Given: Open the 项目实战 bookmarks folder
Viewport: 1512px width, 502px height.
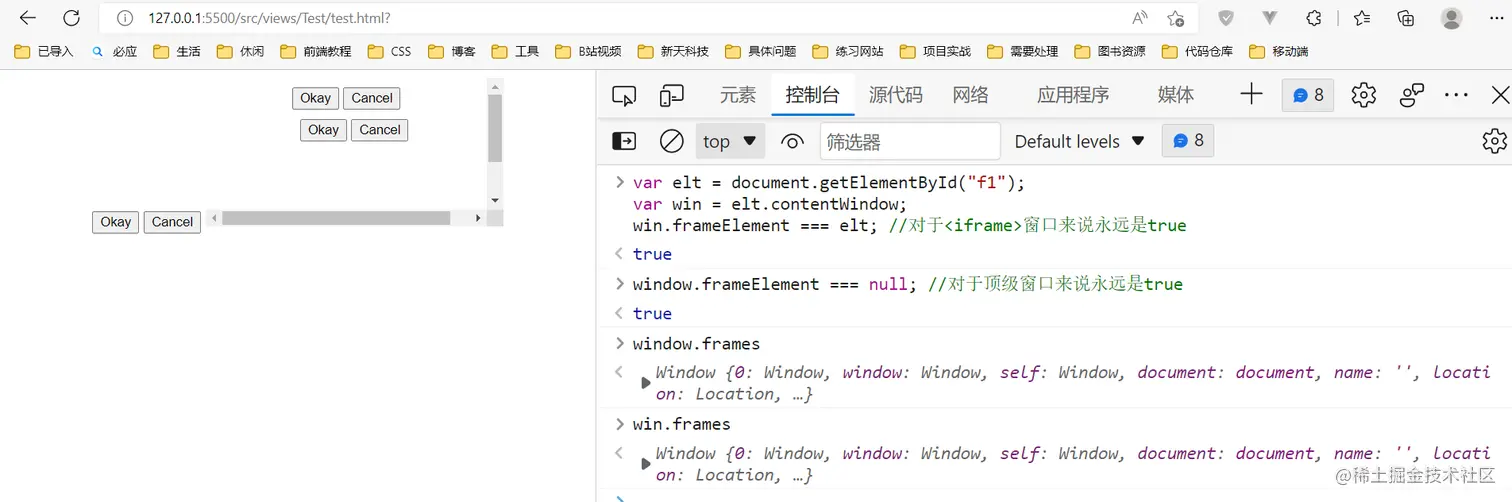Looking at the screenshot, I should (x=935, y=51).
